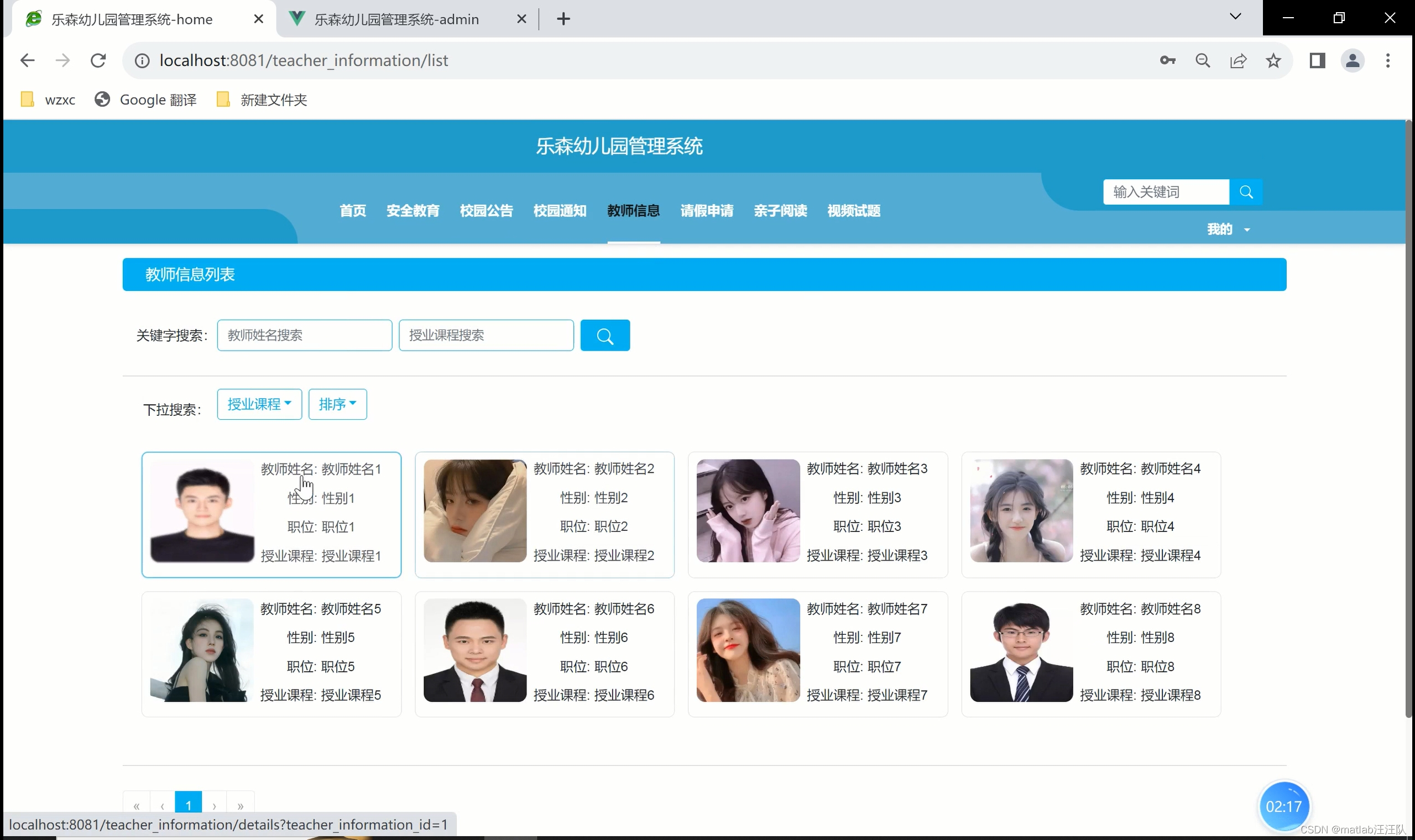Reload the page with refresh icon
The width and height of the screenshot is (1415, 840).
pyautogui.click(x=98, y=61)
